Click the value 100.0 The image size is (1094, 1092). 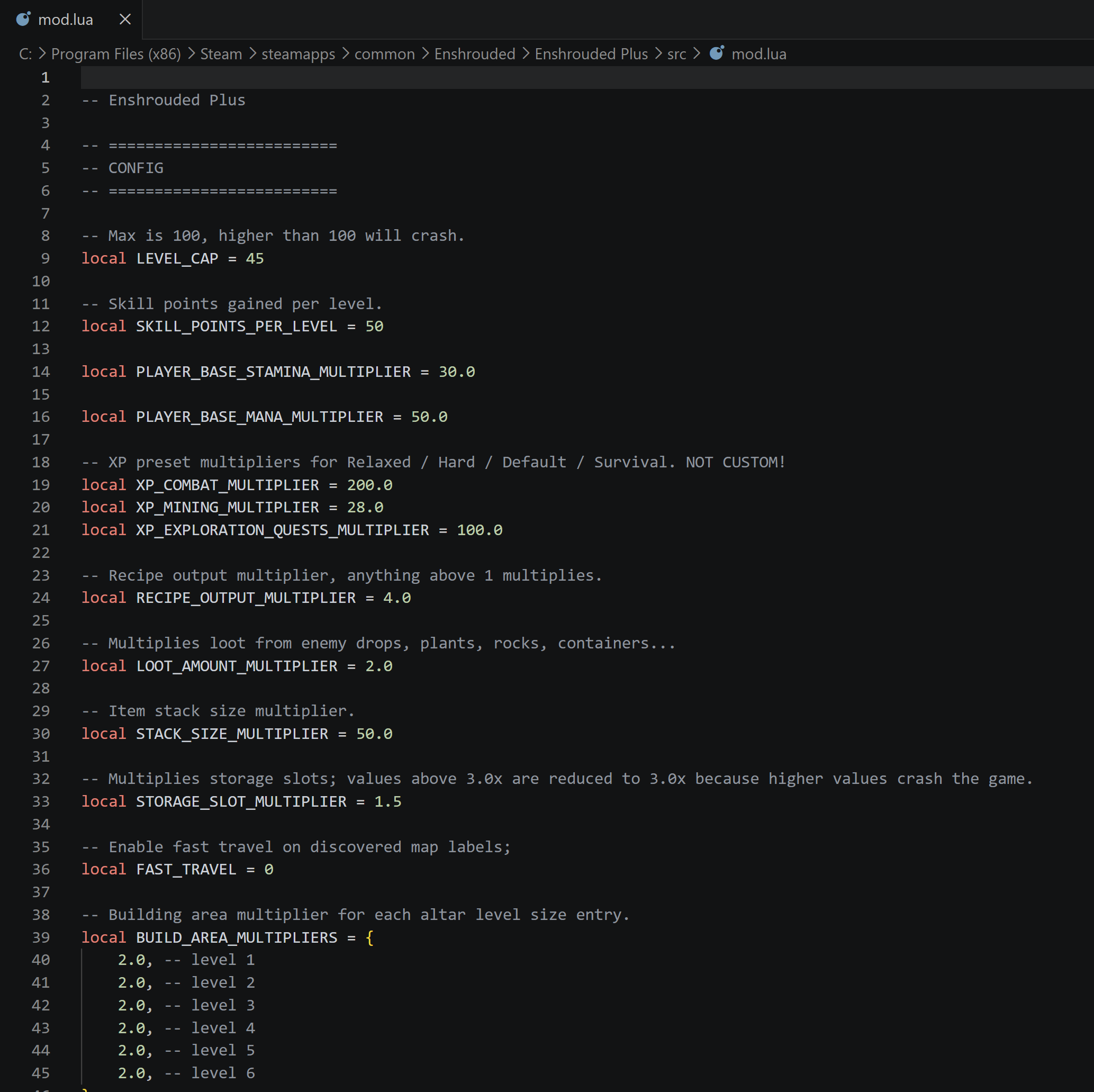(480, 530)
